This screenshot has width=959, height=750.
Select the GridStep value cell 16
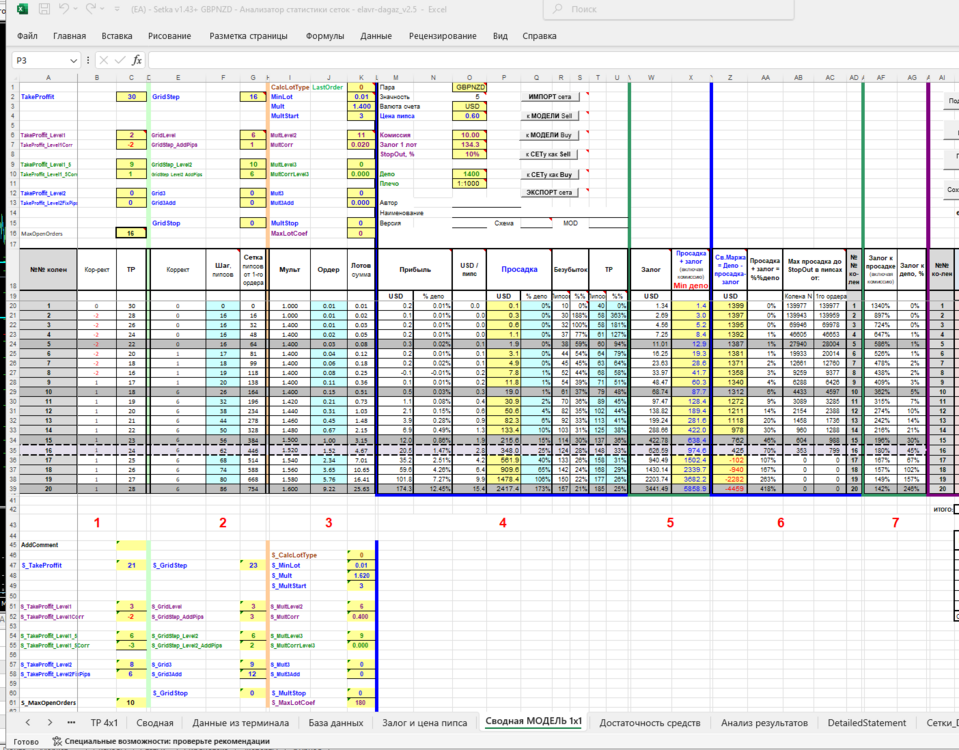point(253,97)
